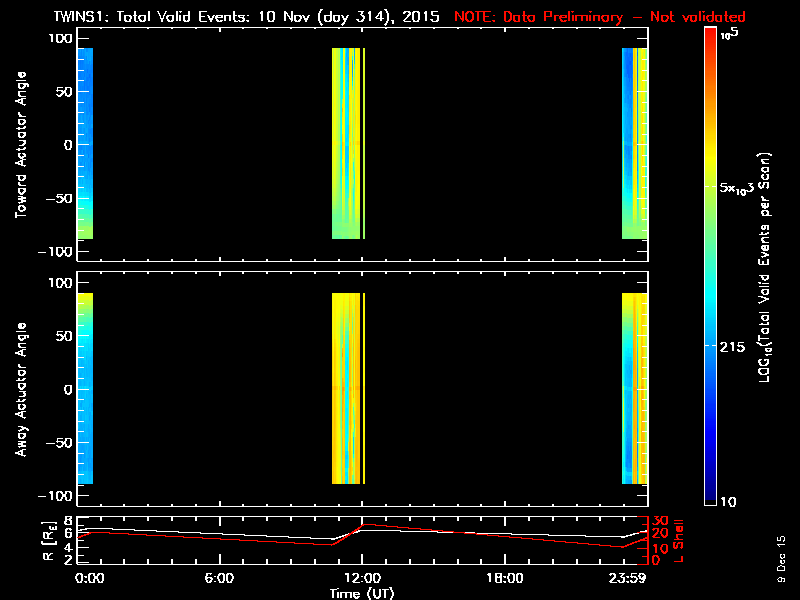Select the 6:00 time tick label
Viewport: 800px width, 600px height.
coord(220,578)
